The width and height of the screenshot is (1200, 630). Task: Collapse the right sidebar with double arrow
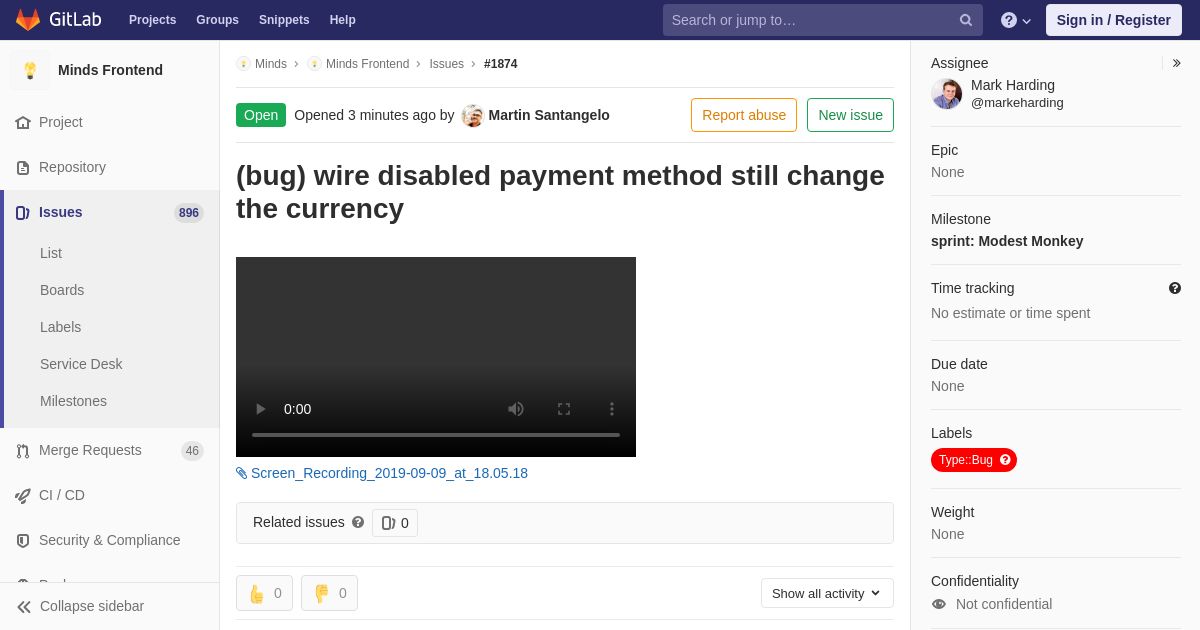point(1176,63)
